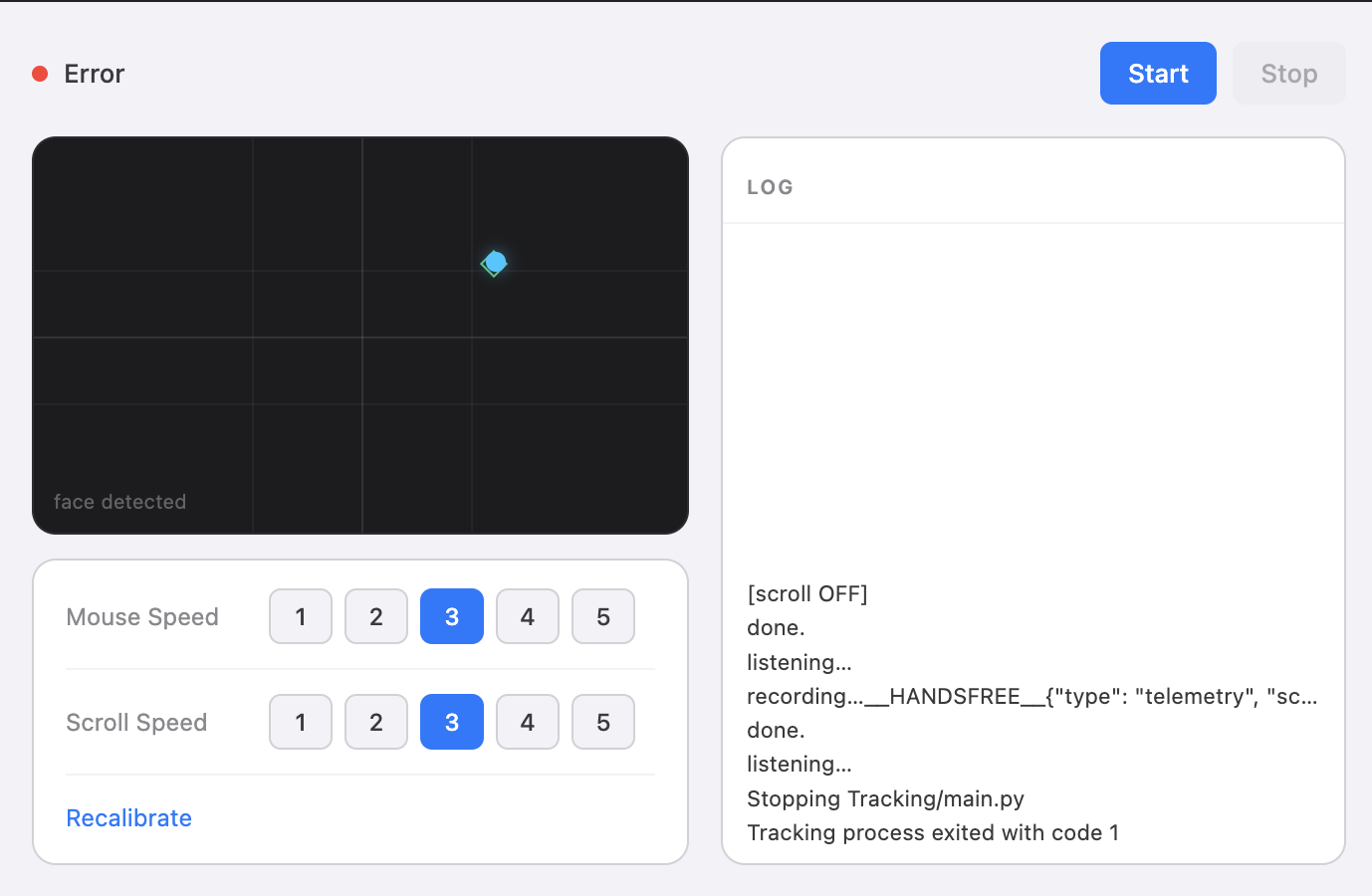
Task: Click the 'face detected' status text
Action: coord(119,502)
